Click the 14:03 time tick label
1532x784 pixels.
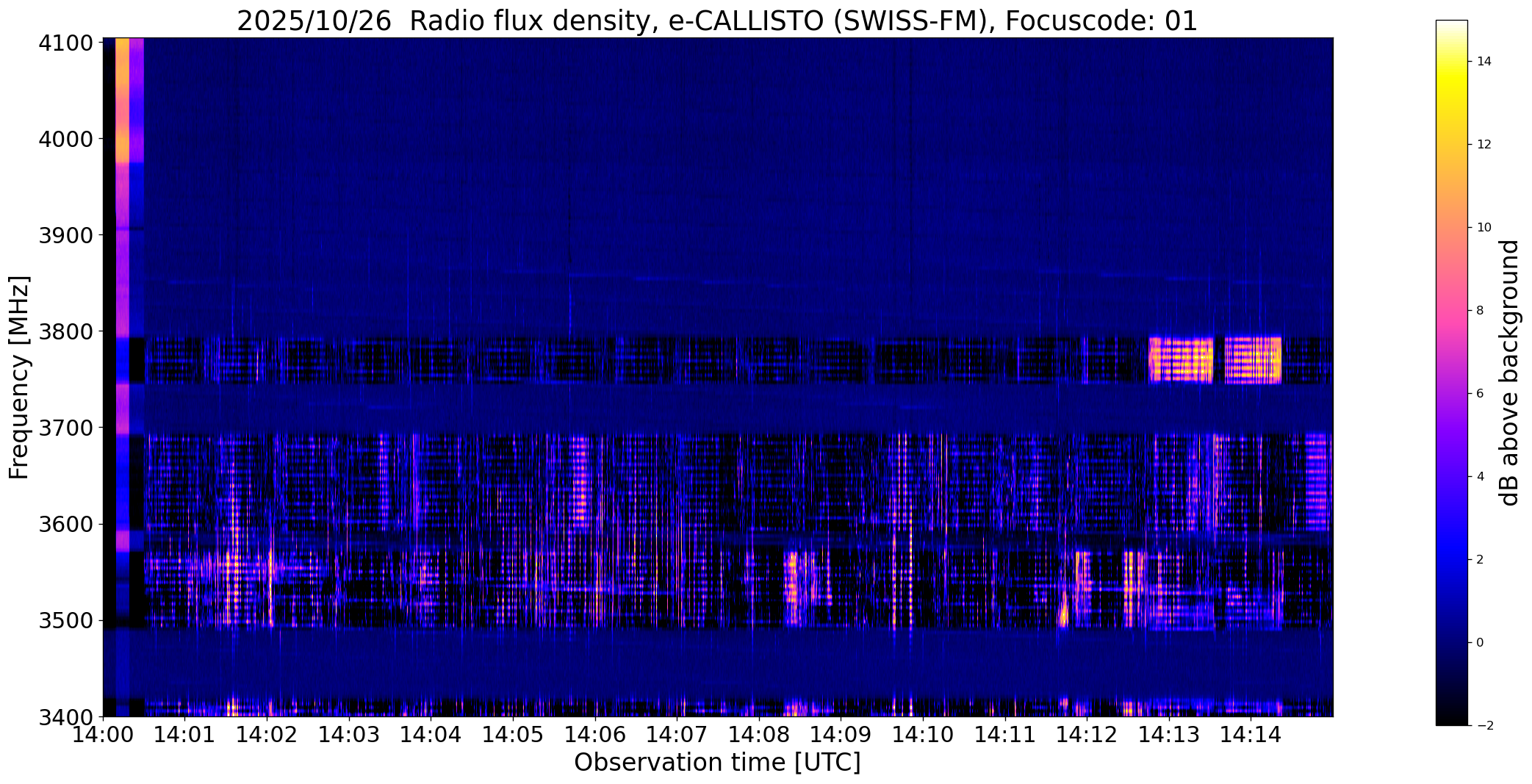tap(349, 735)
